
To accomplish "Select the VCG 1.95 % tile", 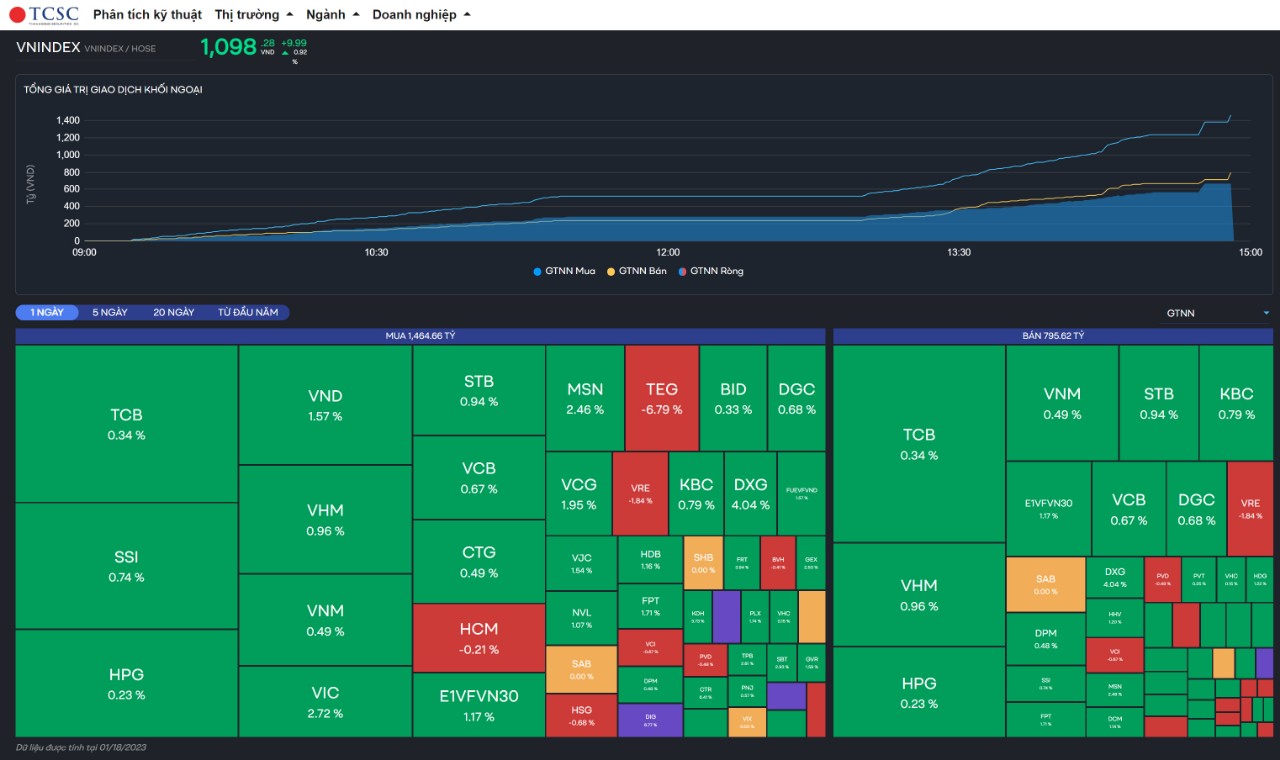I will pyautogui.click(x=578, y=493).
